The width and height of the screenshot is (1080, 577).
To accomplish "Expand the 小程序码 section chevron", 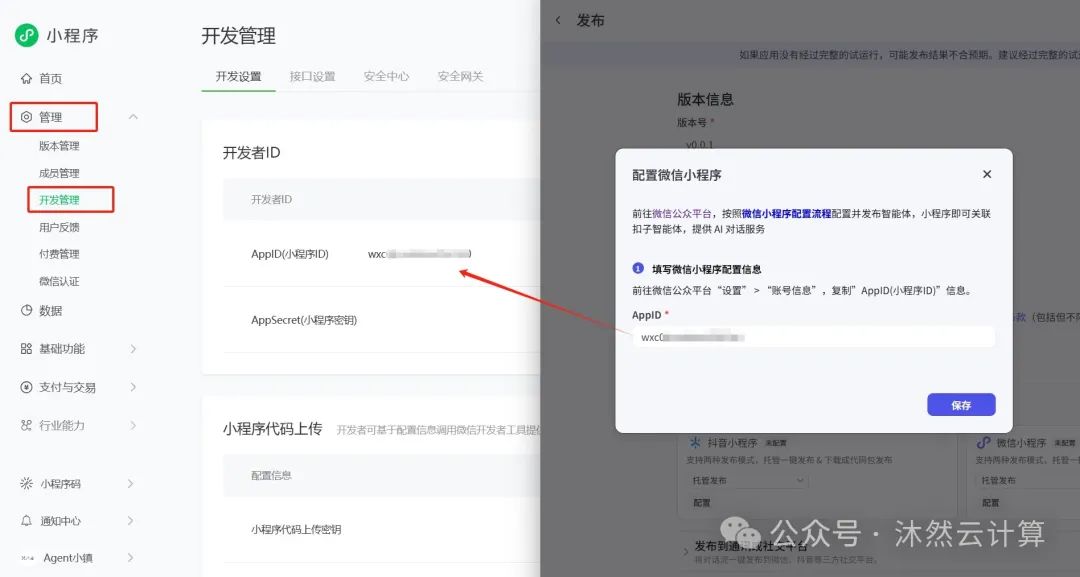I will (x=131, y=483).
